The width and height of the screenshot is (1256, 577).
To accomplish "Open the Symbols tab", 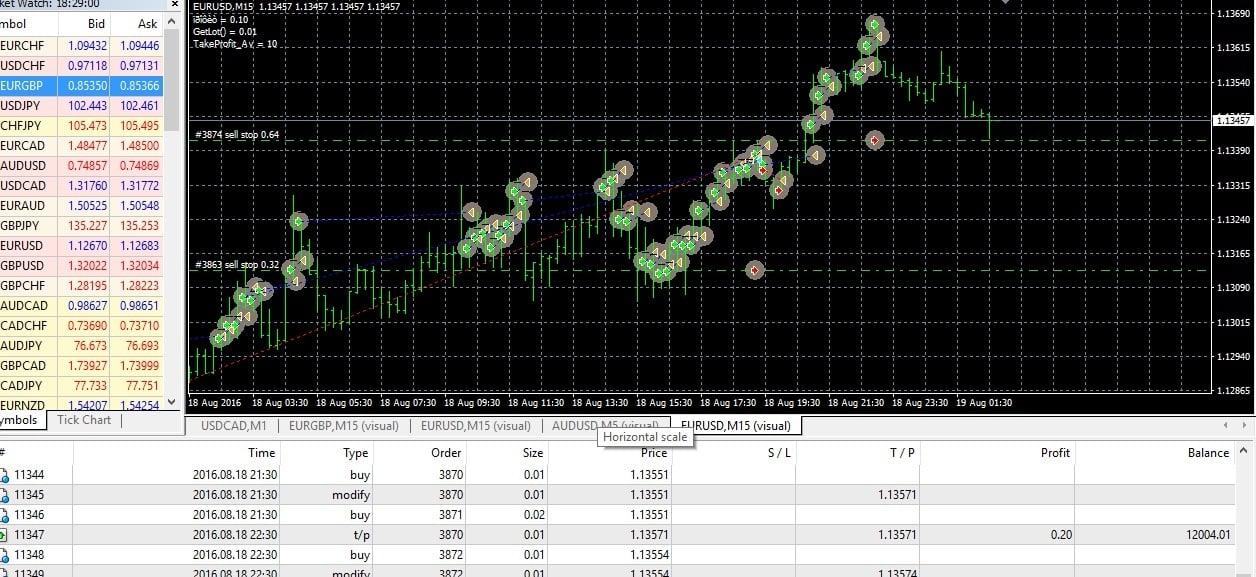I will [x=17, y=420].
